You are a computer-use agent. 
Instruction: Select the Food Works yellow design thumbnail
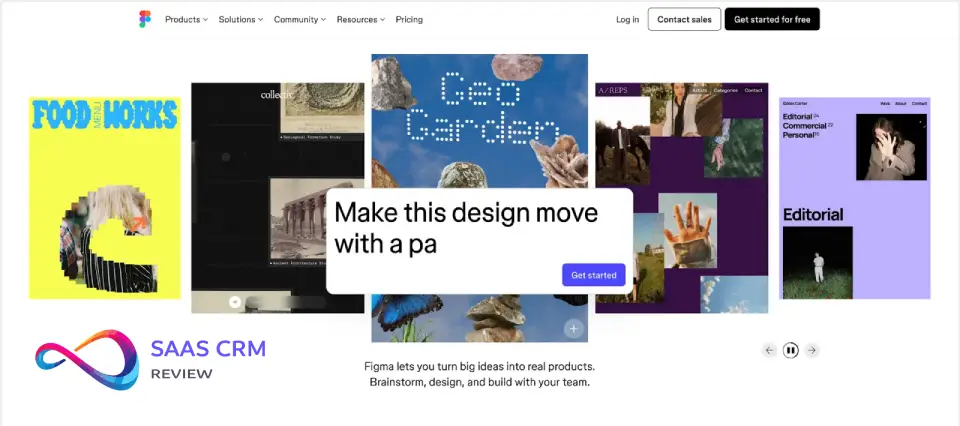point(105,198)
